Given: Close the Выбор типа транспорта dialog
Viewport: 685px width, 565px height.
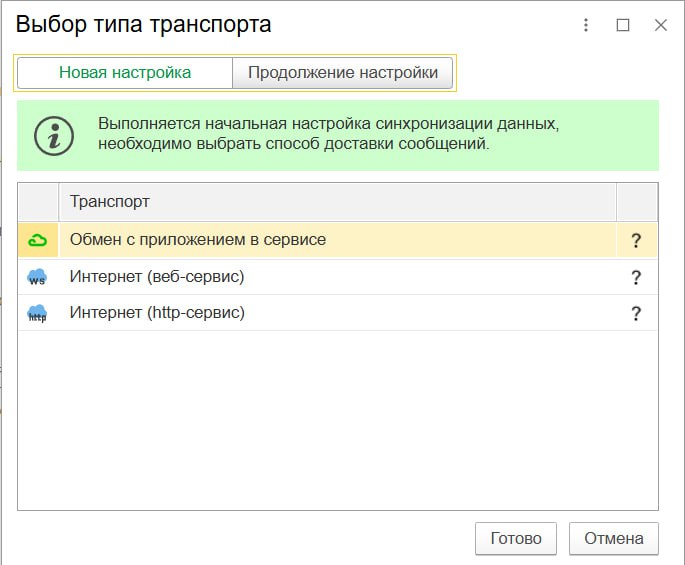Looking at the screenshot, I should 660,25.
